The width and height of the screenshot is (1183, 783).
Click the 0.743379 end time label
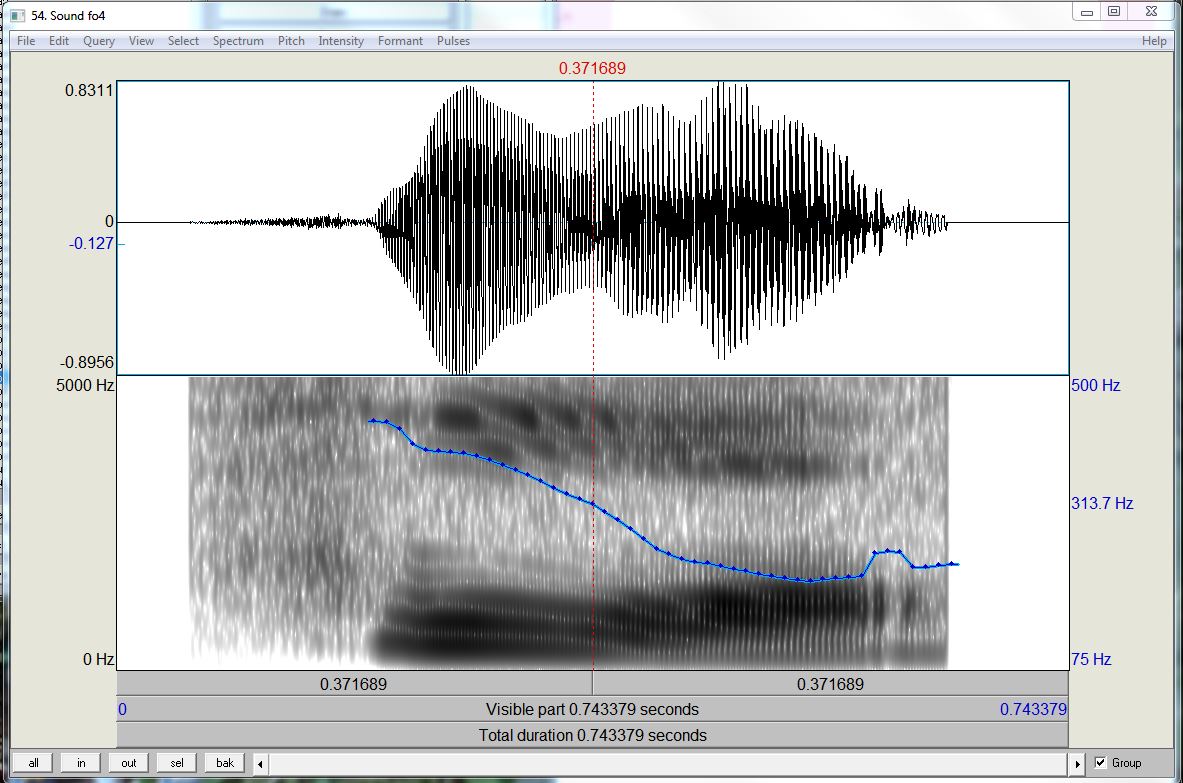[1034, 709]
